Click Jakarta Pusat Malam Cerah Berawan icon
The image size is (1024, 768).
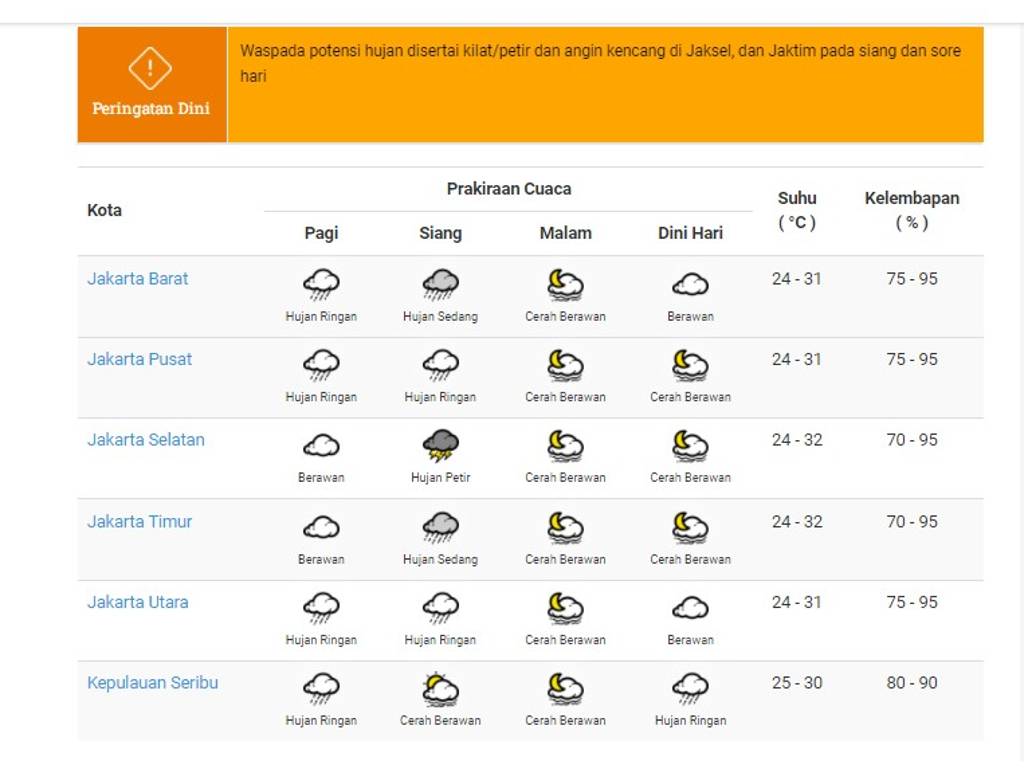[x=565, y=366]
